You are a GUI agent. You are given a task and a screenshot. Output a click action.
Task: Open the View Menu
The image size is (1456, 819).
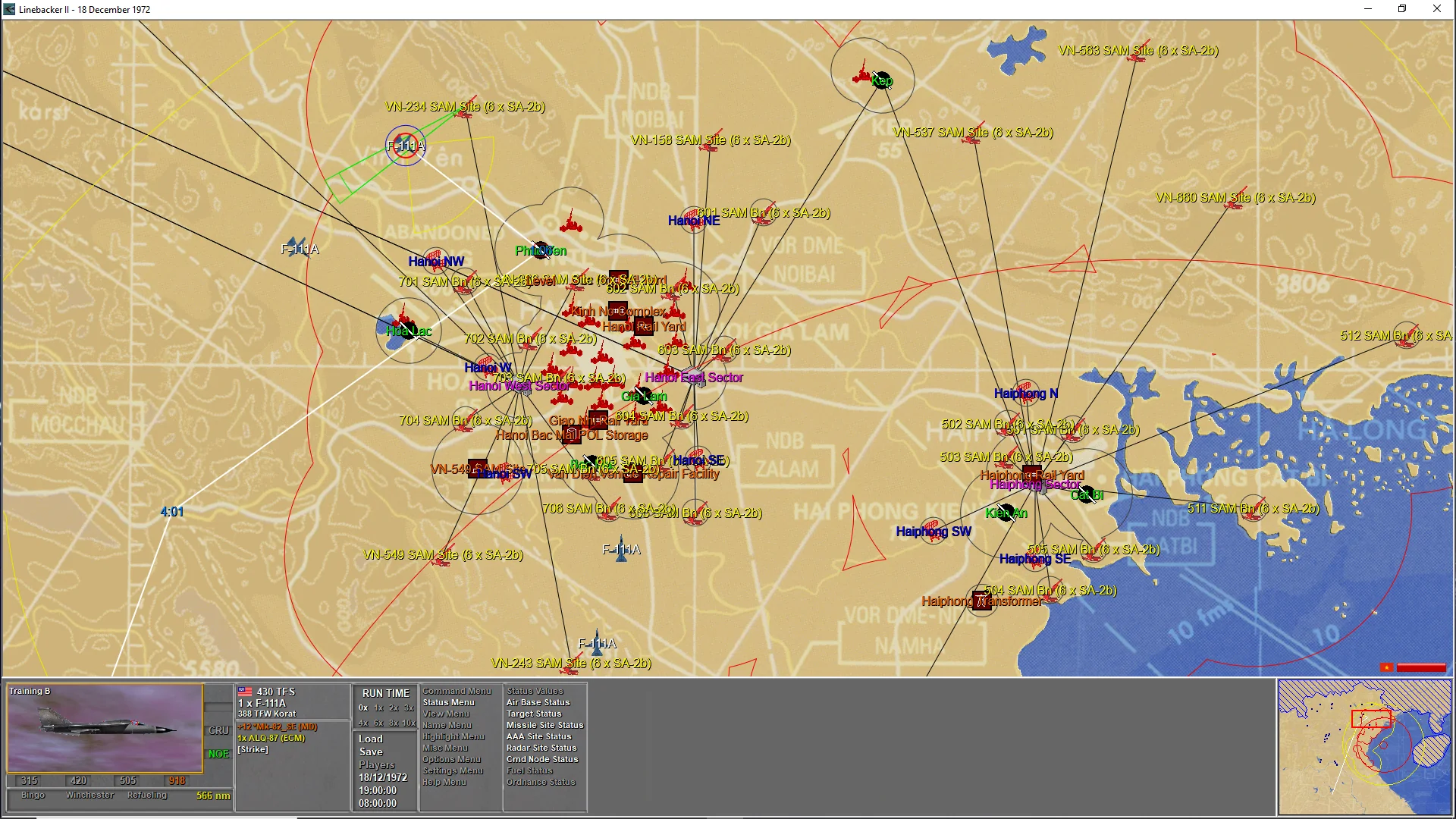pos(446,714)
